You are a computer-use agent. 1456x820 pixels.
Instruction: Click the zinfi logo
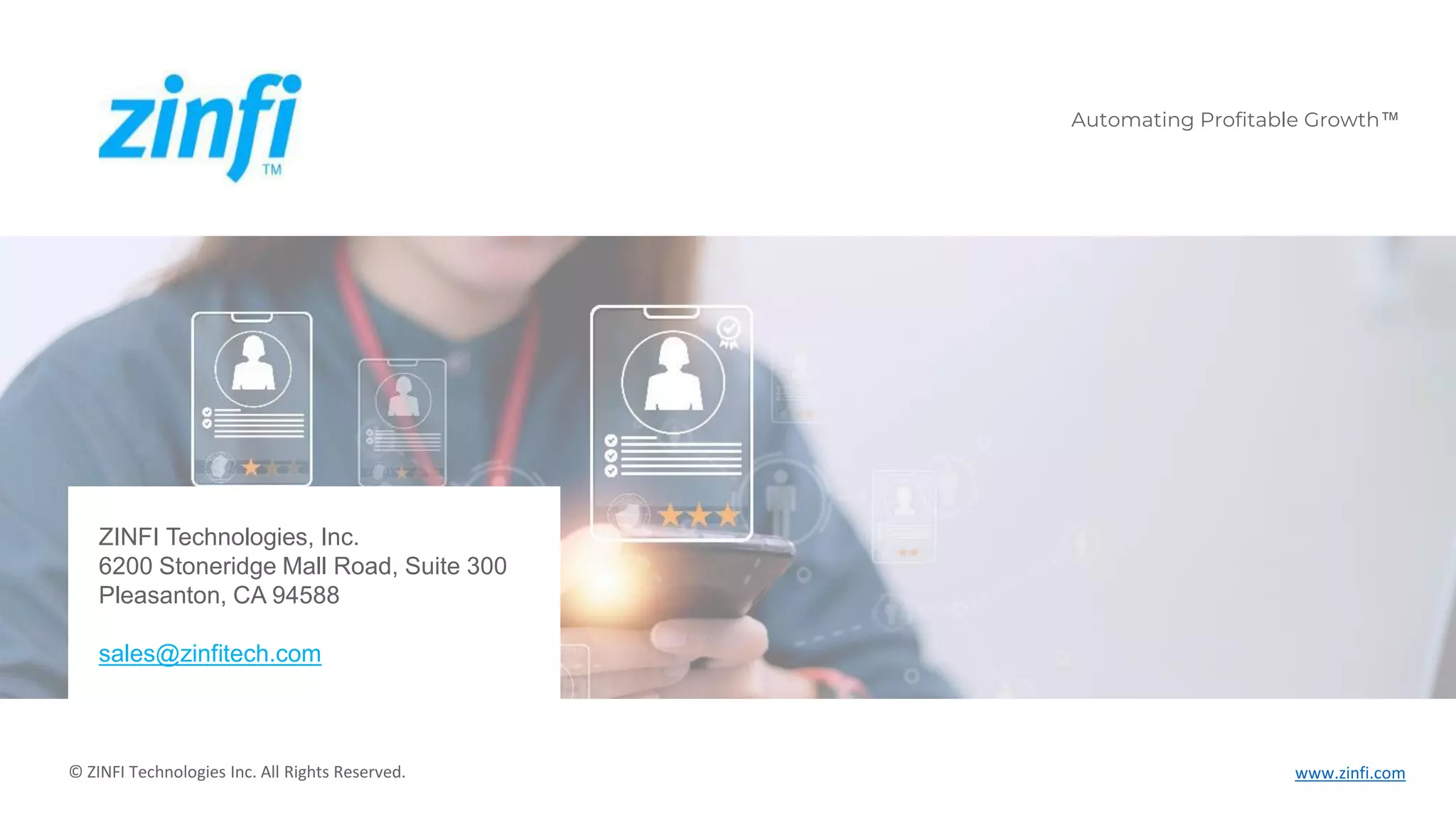pyautogui.click(x=200, y=125)
